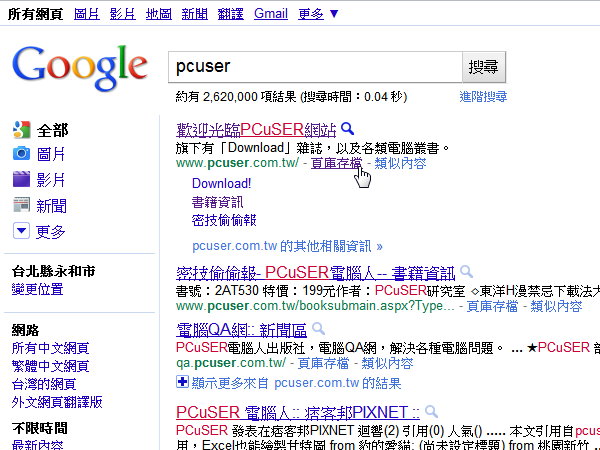The height and width of the screenshot is (450, 600).
Task: Open preview magnifier beside 痞客邦PIXNET result
Action: pos(431,412)
